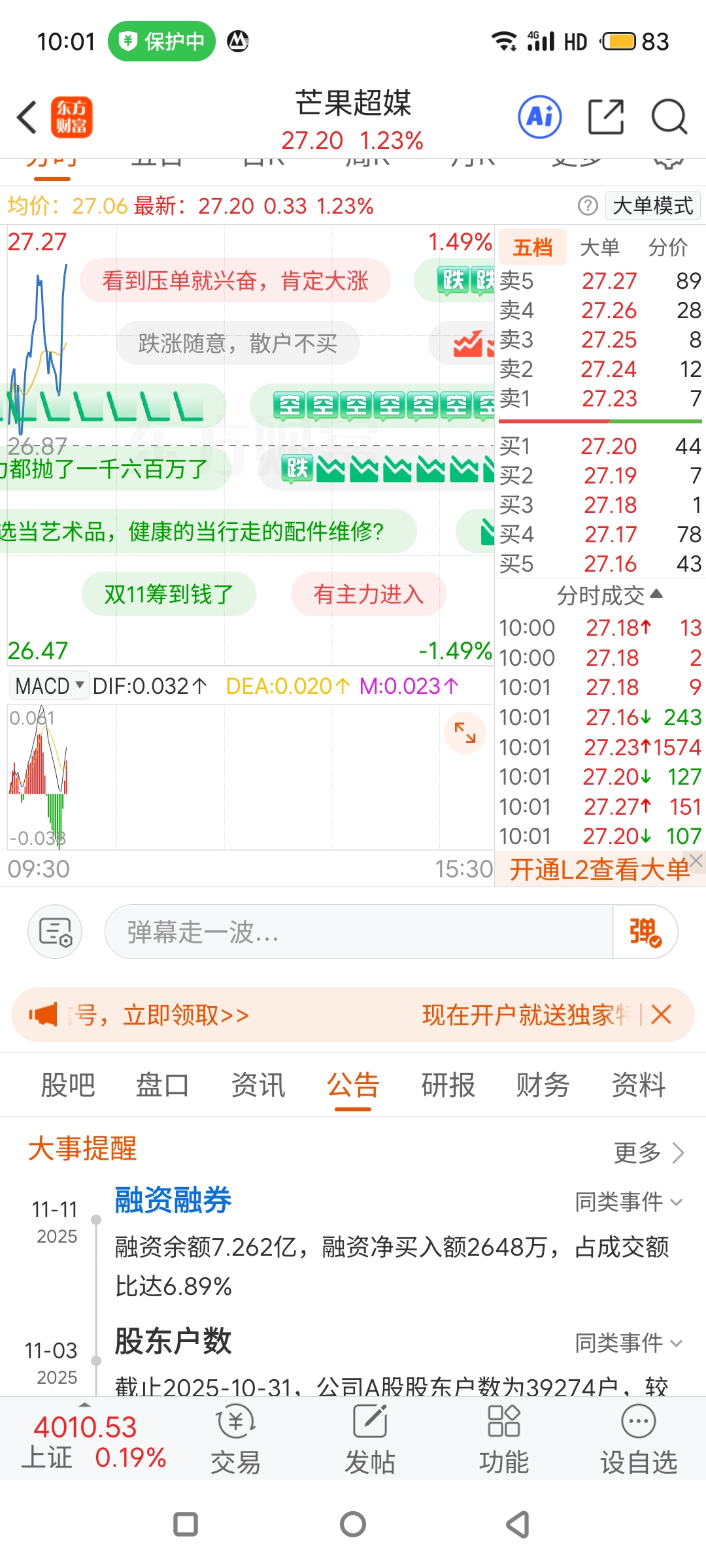Tap the 芒果超媒 stock title
The image size is (706, 1568).
(x=353, y=103)
